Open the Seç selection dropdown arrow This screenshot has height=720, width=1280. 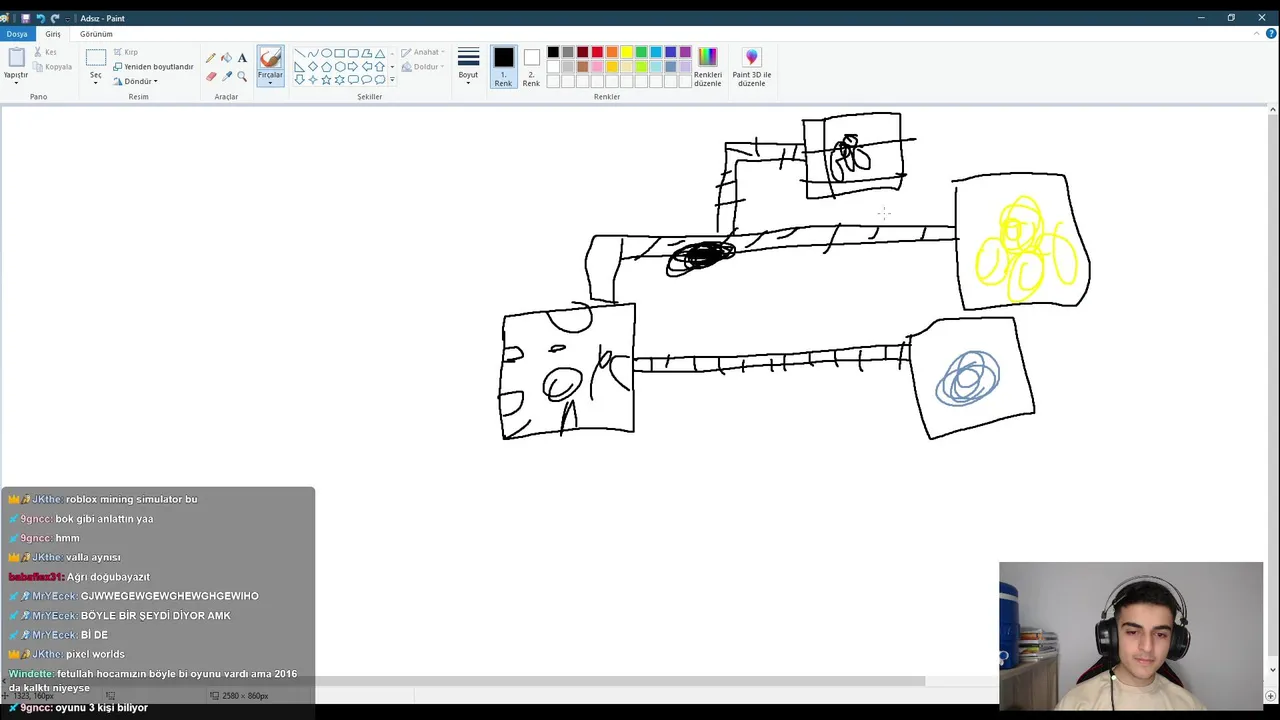(x=96, y=81)
